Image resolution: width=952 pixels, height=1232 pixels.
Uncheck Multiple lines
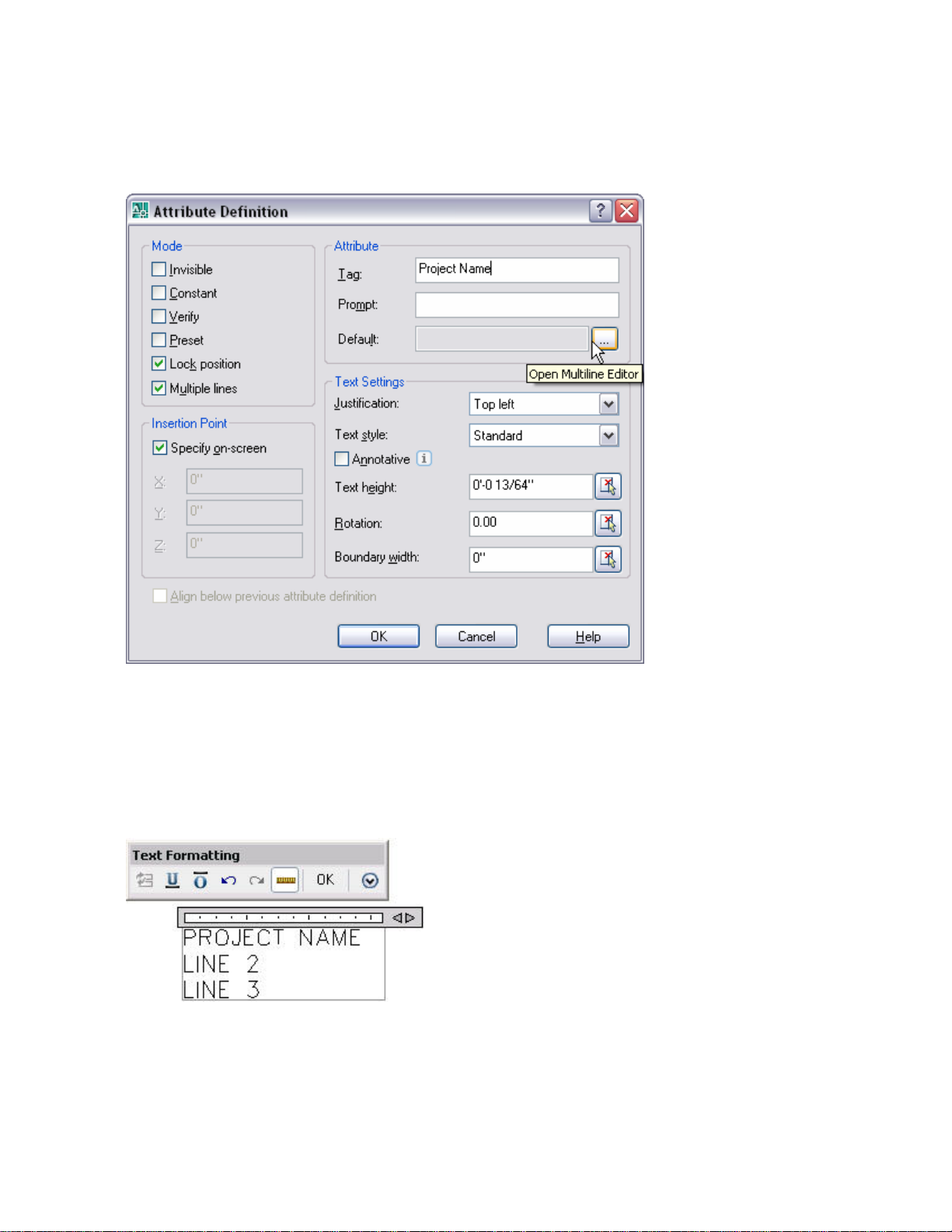(x=159, y=388)
